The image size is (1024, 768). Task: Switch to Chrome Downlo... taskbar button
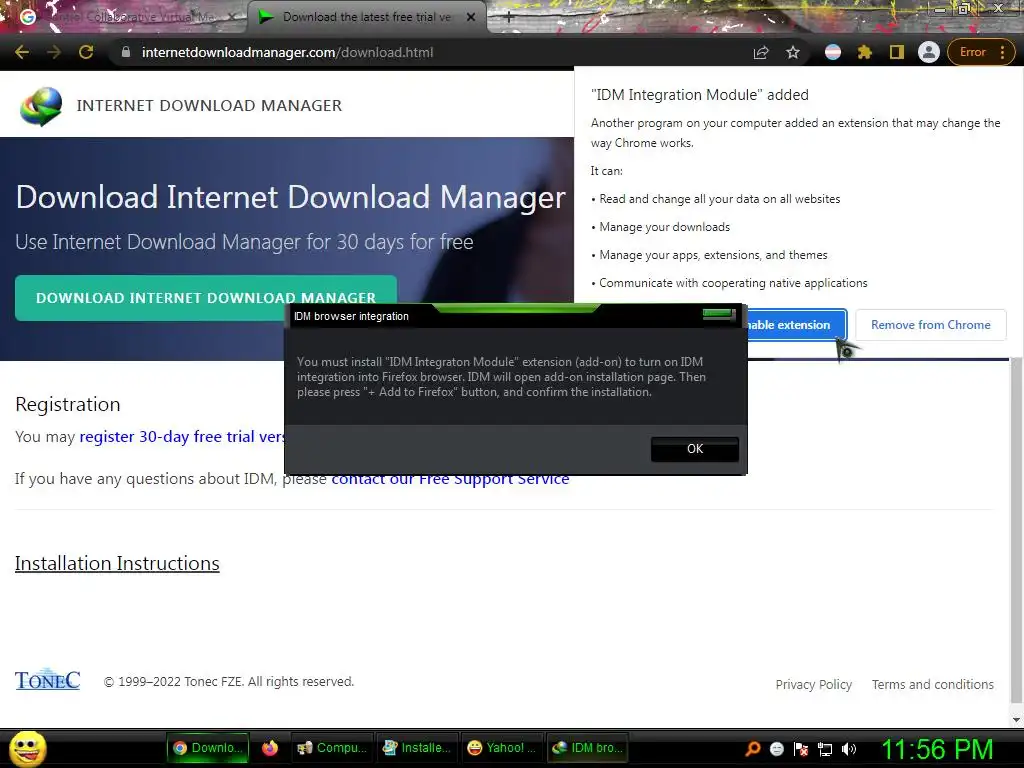coord(208,748)
